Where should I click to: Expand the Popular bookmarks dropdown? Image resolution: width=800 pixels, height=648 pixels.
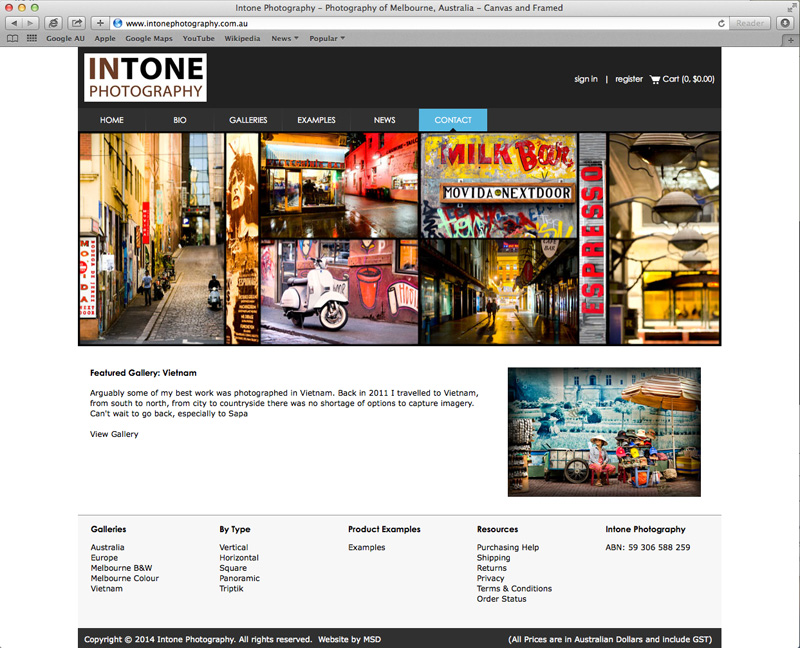tap(327, 38)
